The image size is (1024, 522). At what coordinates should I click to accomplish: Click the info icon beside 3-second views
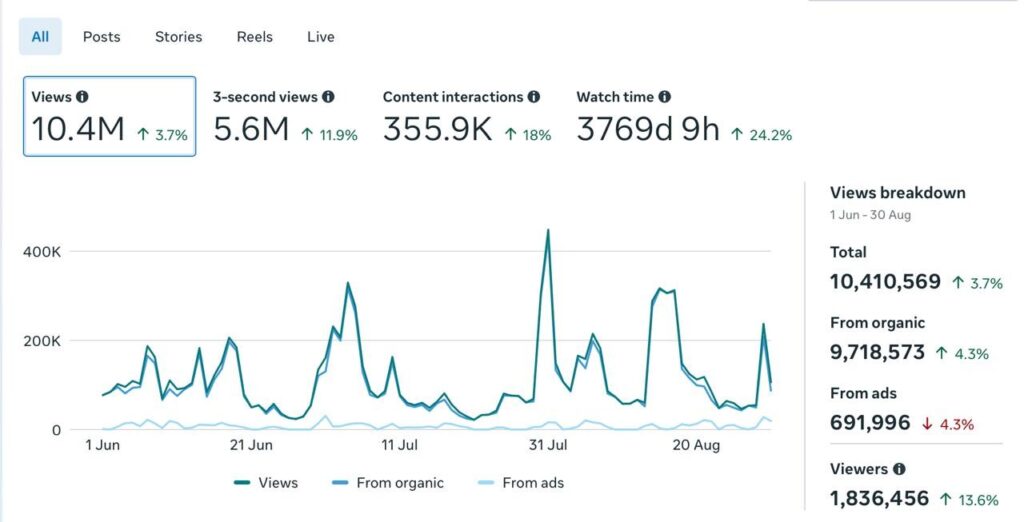(x=328, y=97)
